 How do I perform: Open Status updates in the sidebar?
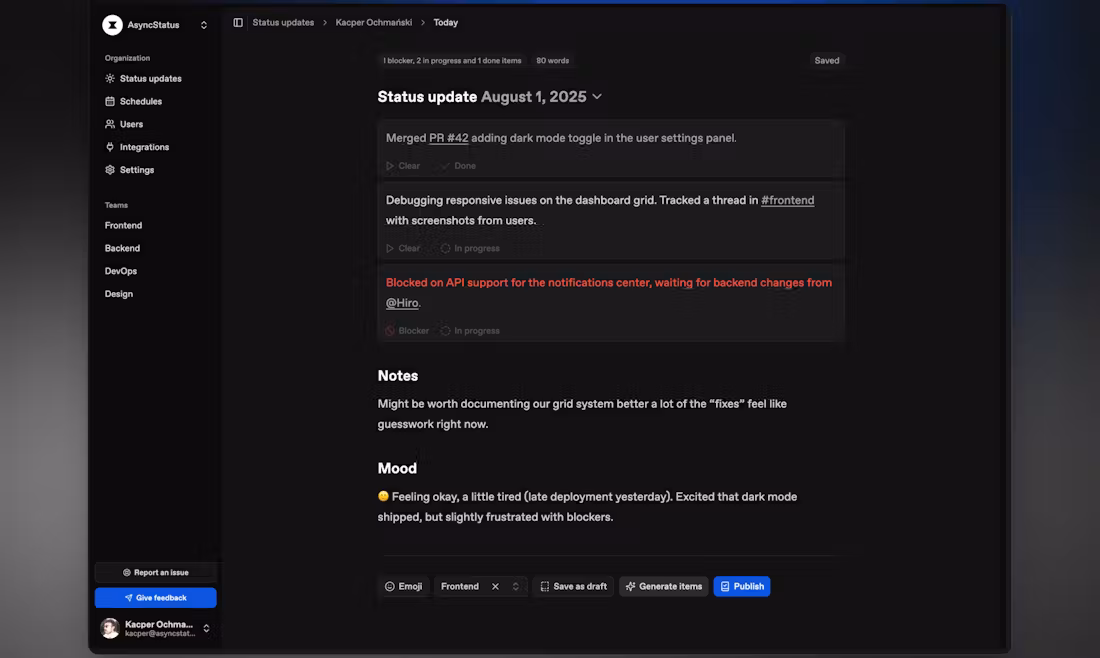[150, 78]
